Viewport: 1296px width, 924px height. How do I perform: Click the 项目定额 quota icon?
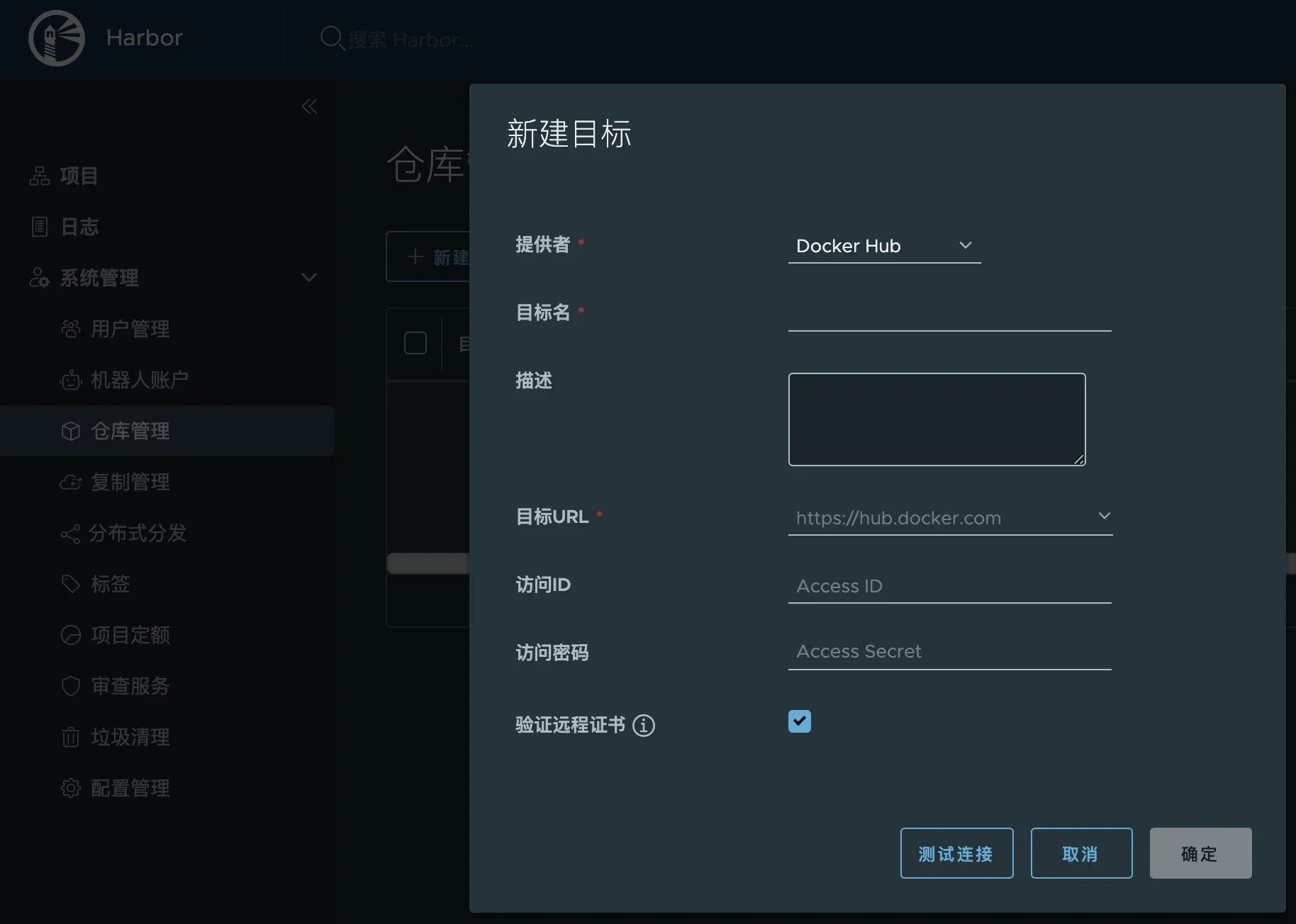click(x=71, y=635)
